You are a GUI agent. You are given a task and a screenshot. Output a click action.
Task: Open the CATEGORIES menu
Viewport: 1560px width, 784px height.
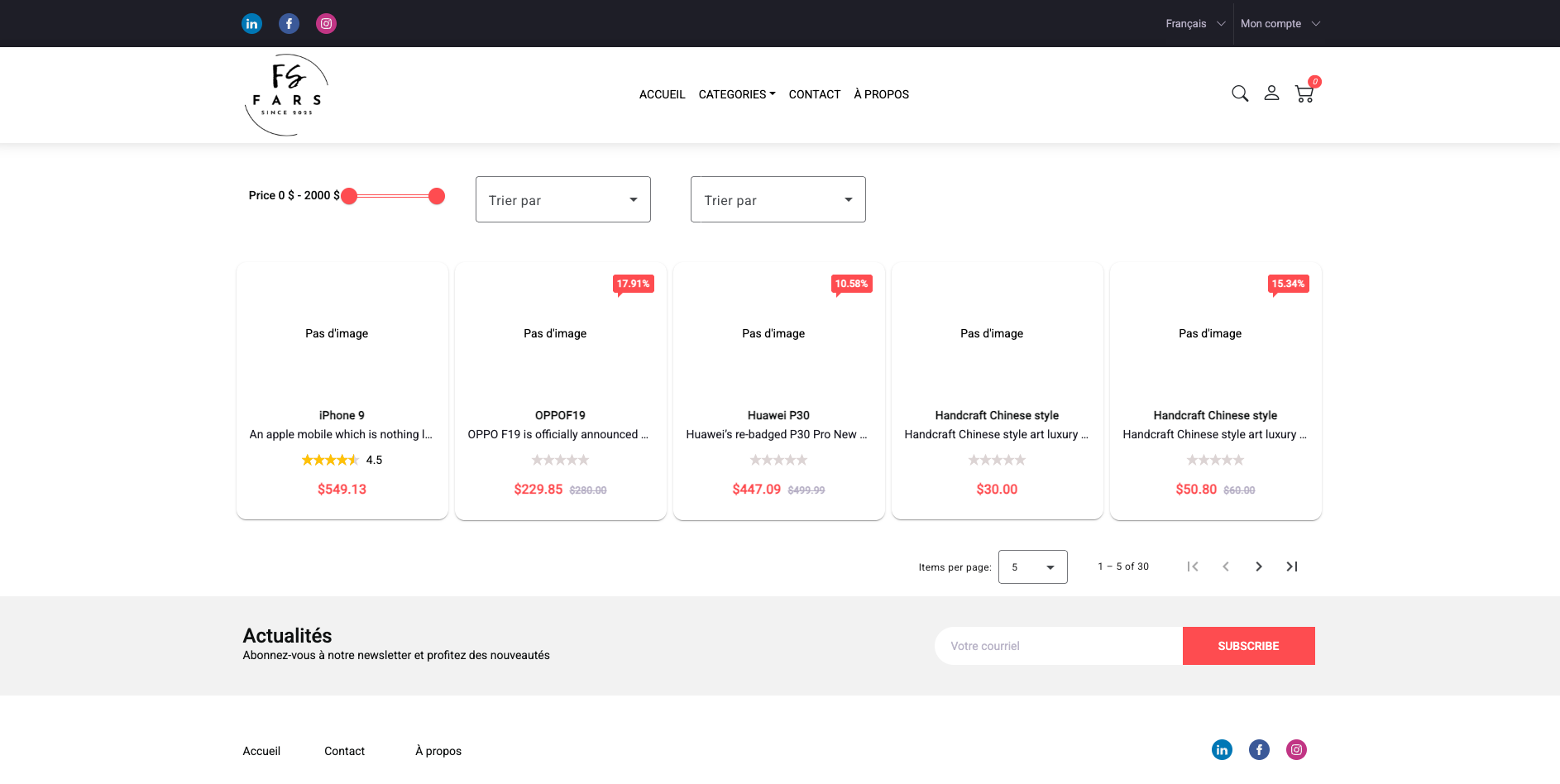coord(736,94)
